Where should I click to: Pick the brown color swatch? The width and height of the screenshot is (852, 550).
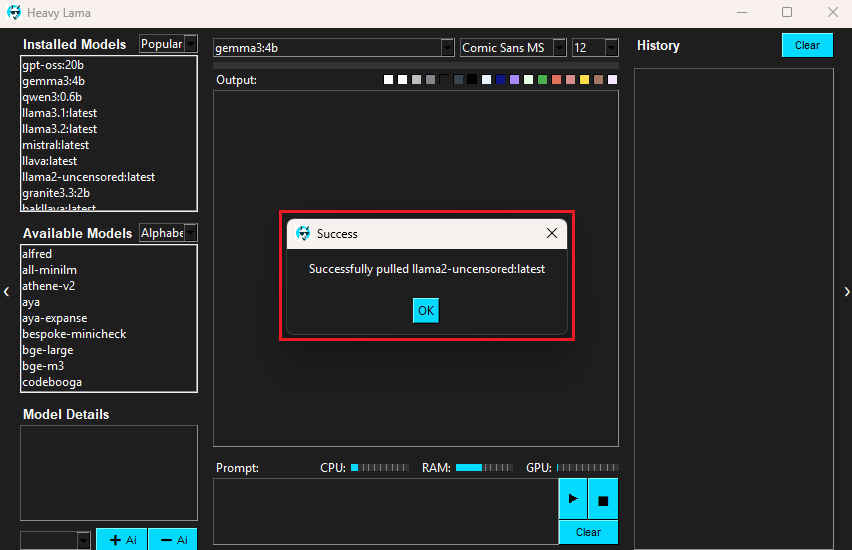coord(599,80)
